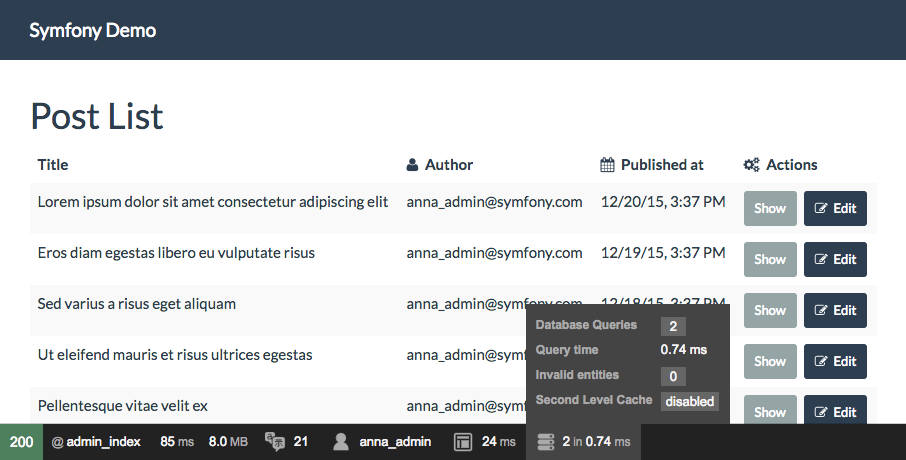This screenshot has height=460, width=906.
Task: Click the user icon beside anna_admin
Action: 342,441
